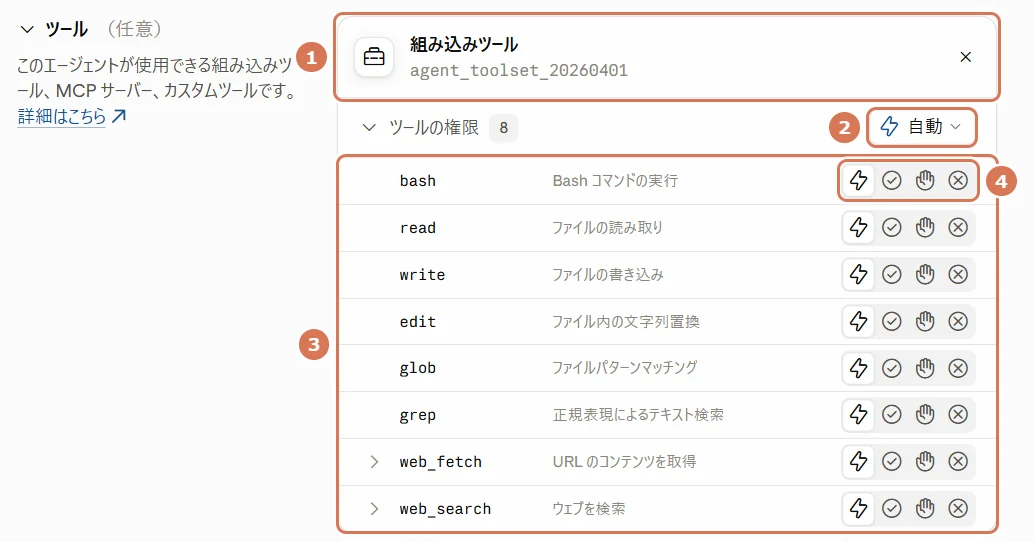Click the web_search tool name

tap(445, 509)
